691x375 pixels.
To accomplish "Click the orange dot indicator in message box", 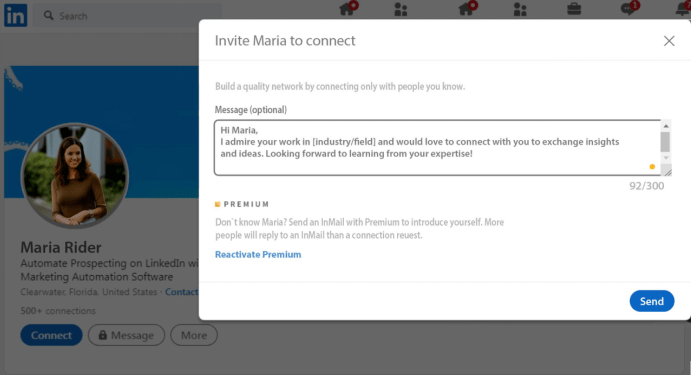I will pyautogui.click(x=652, y=167).
